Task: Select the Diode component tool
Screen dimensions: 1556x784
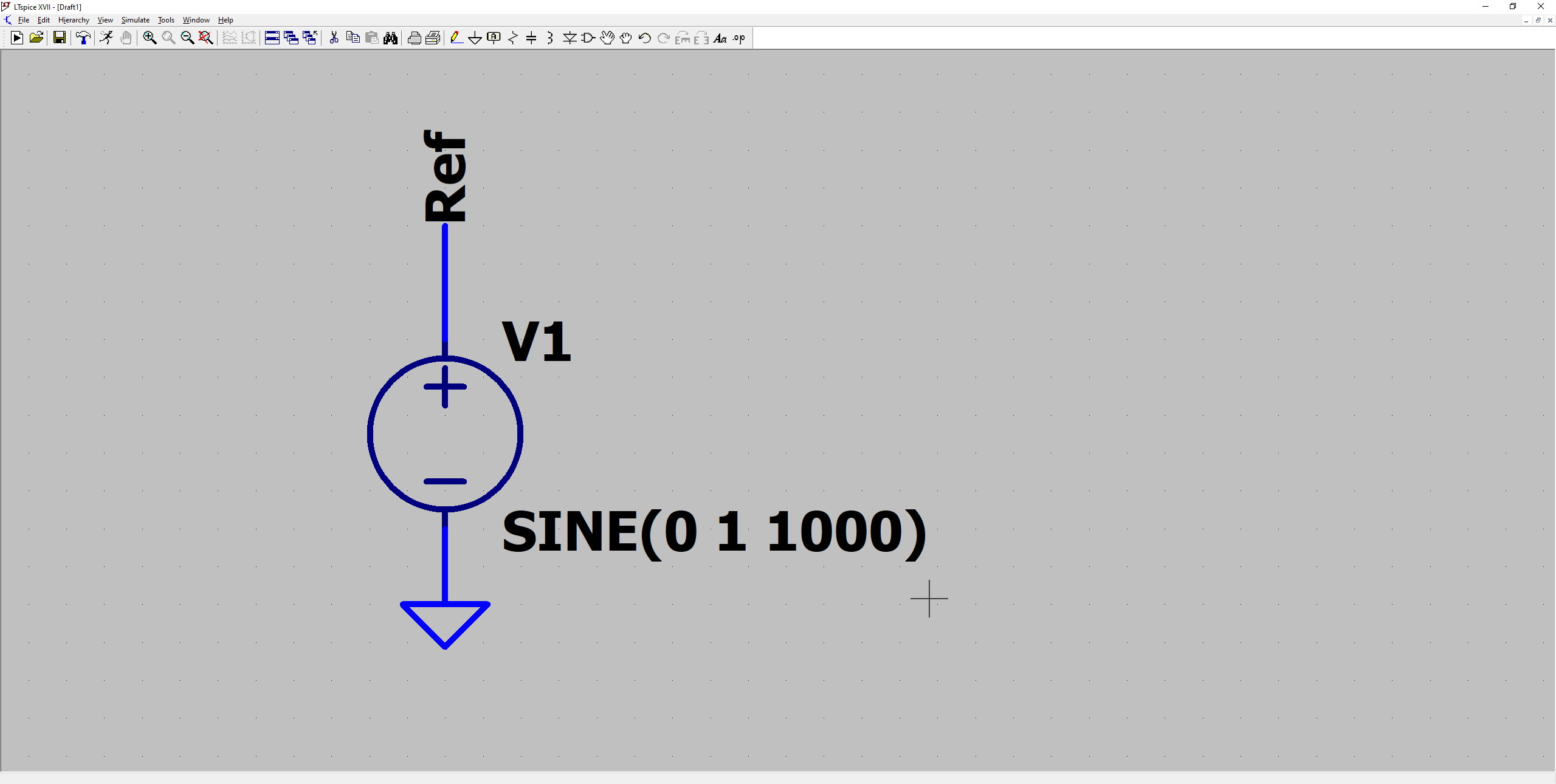Action: [x=570, y=38]
